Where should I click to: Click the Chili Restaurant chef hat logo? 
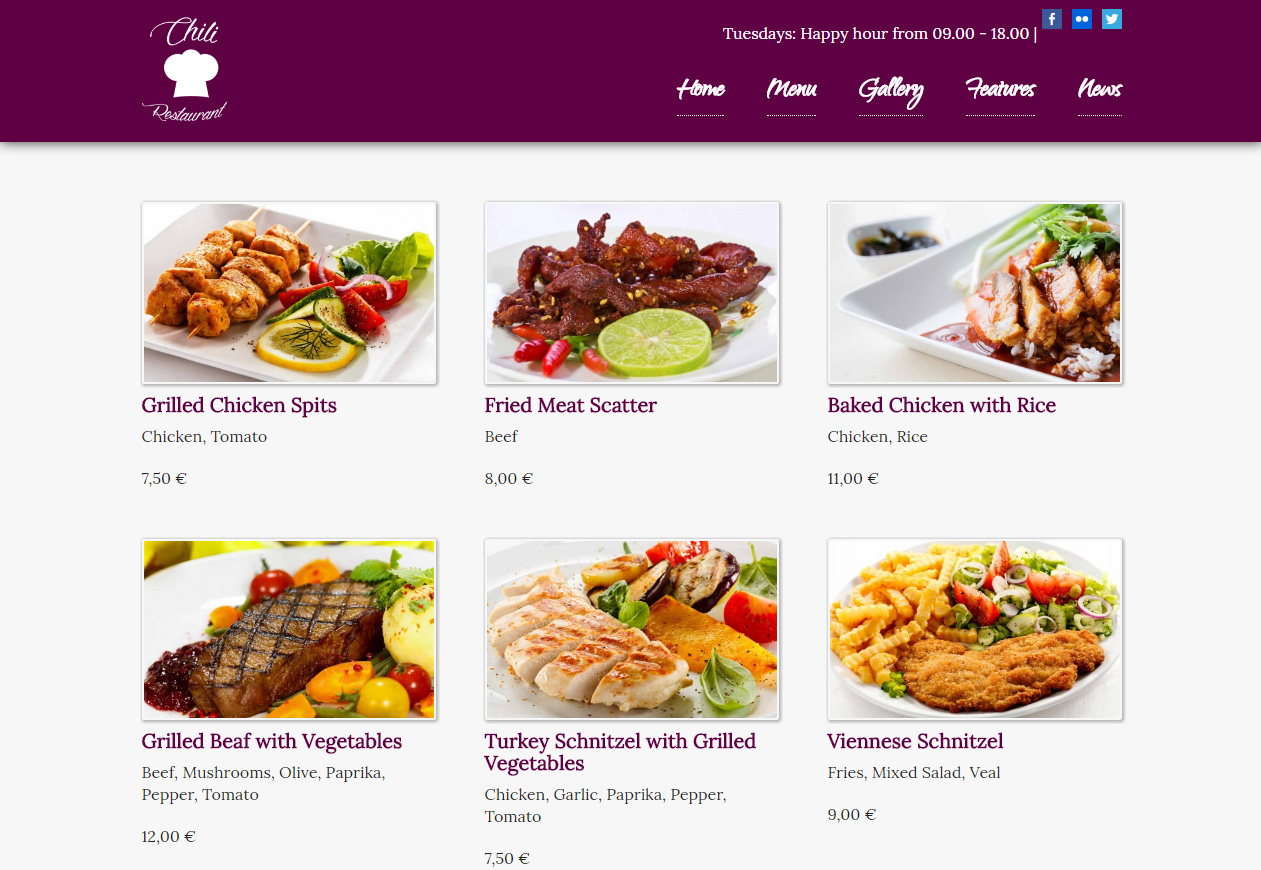click(185, 70)
